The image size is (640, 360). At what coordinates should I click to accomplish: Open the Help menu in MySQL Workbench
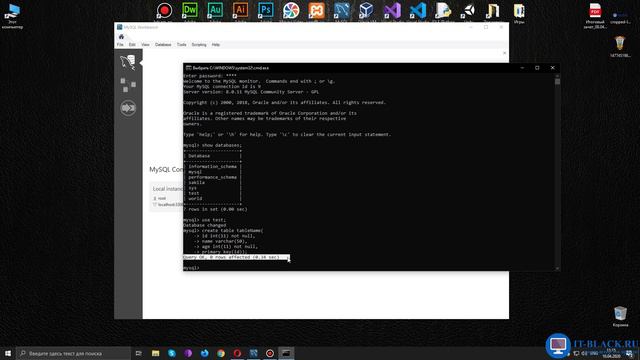(216, 44)
